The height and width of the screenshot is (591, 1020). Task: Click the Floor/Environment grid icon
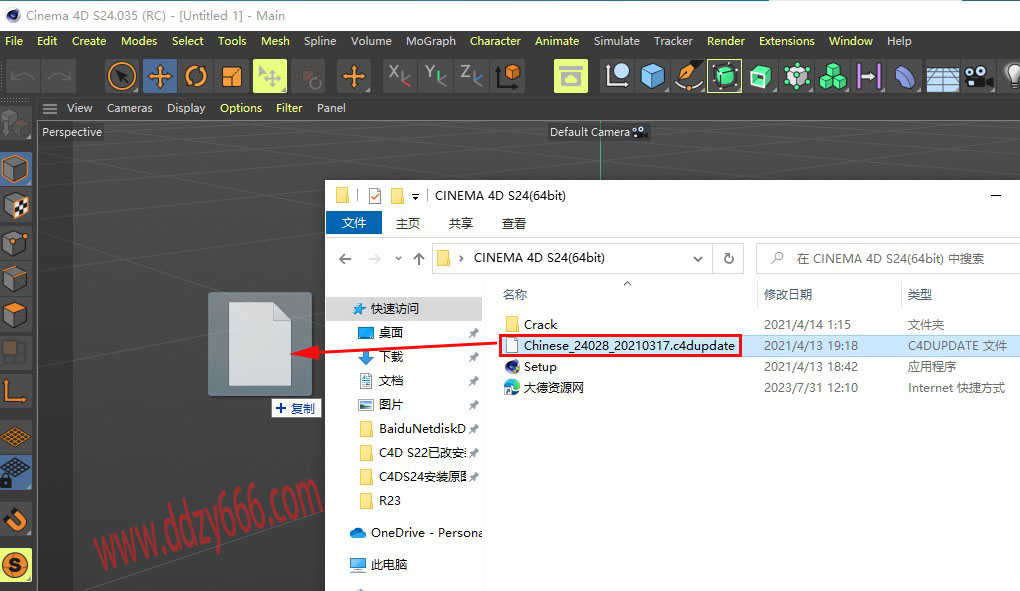(941, 77)
